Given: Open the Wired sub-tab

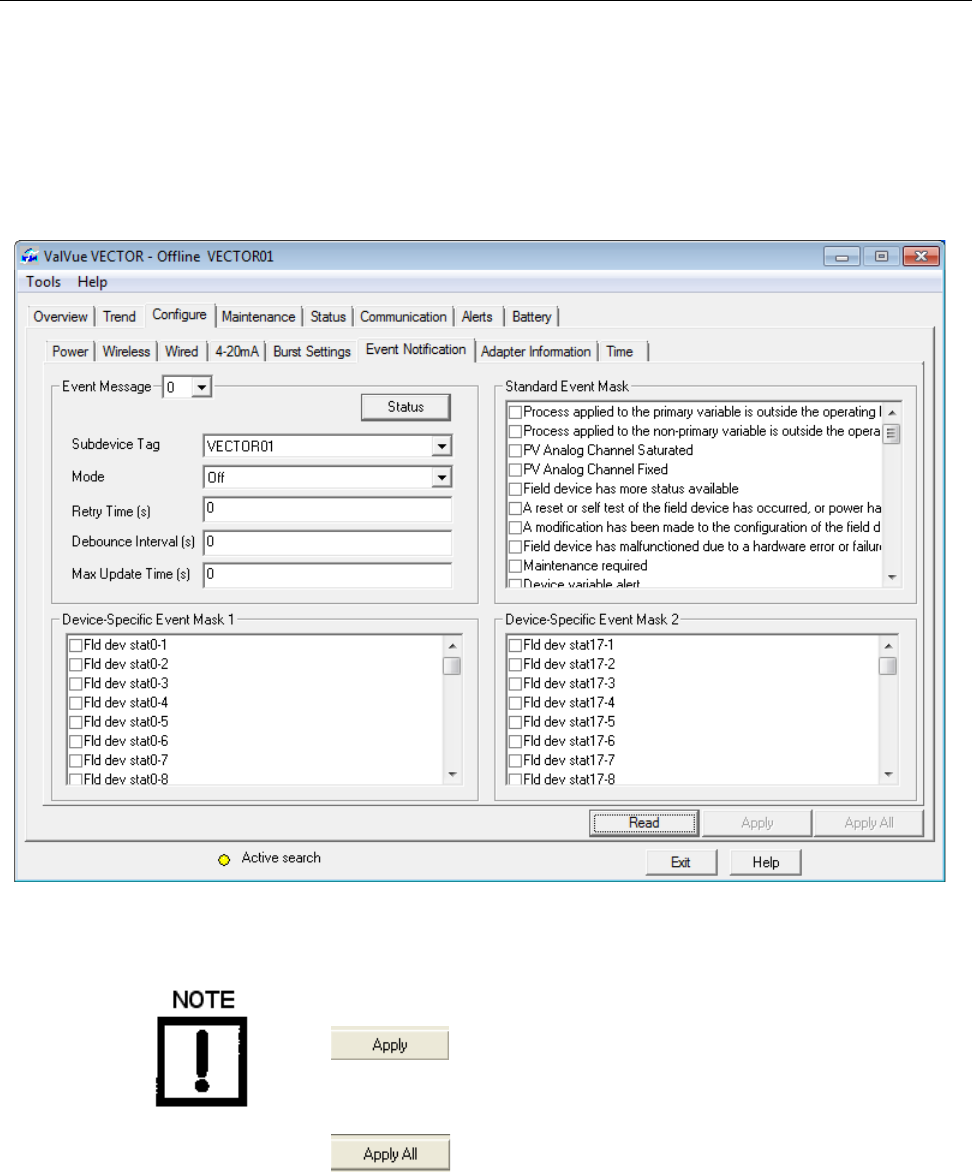Looking at the screenshot, I should click(182, 351).
